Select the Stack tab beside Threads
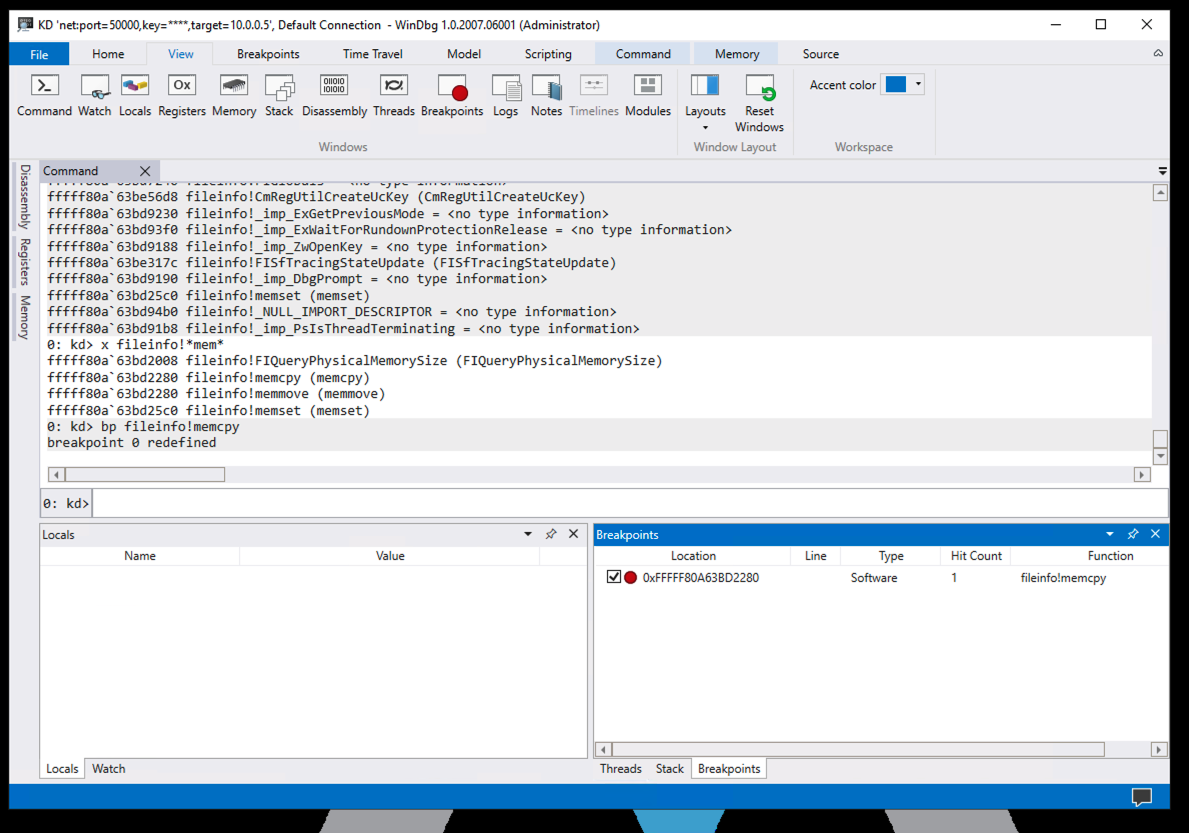 tap(669, 768)
